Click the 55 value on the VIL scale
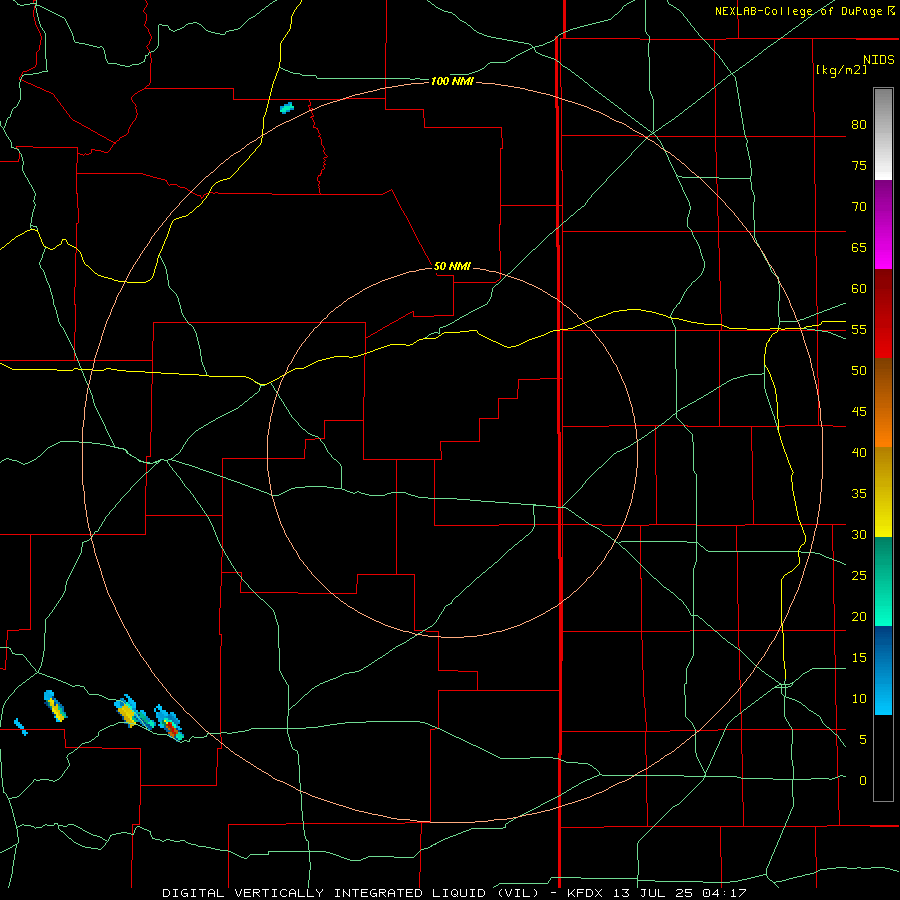The image size is (900, 900). click(859, 330)
